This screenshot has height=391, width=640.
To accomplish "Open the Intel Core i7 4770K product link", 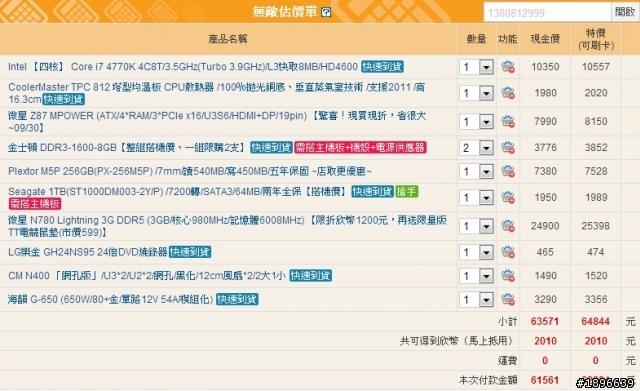I will 183,67.
